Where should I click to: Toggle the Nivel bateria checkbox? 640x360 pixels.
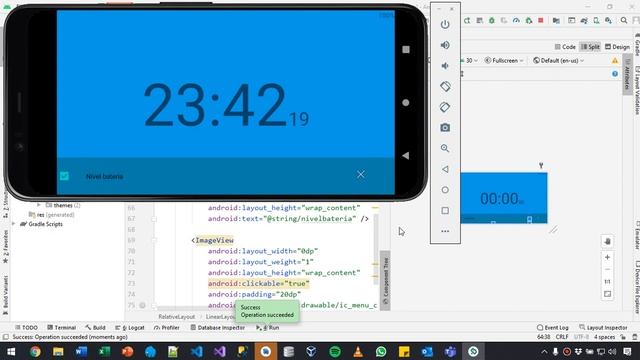pyautogui.click(x=64, y=176)
